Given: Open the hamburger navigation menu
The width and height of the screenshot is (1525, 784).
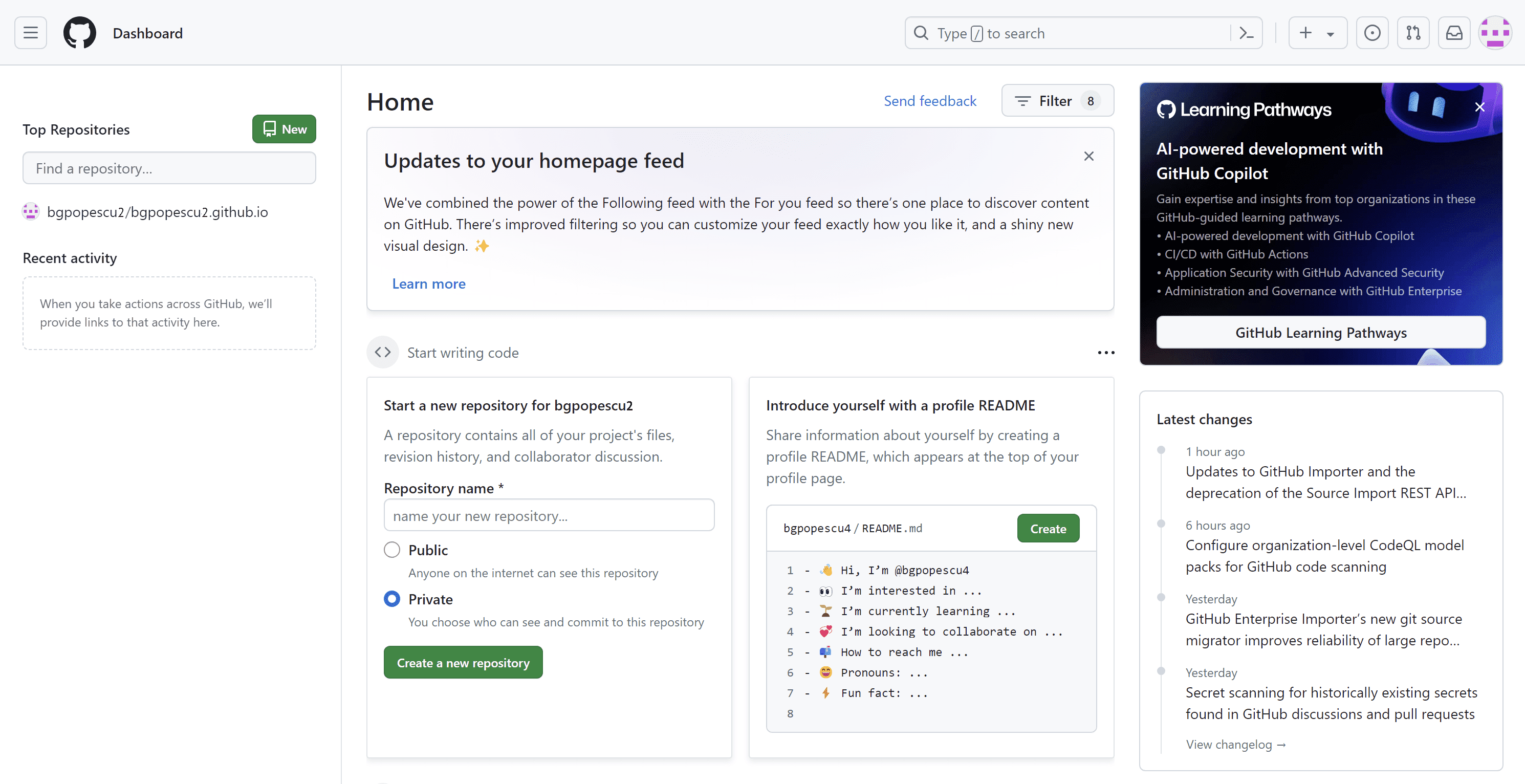Looking at the screenshot, I should pyautogui.click(x=31, y=33).
